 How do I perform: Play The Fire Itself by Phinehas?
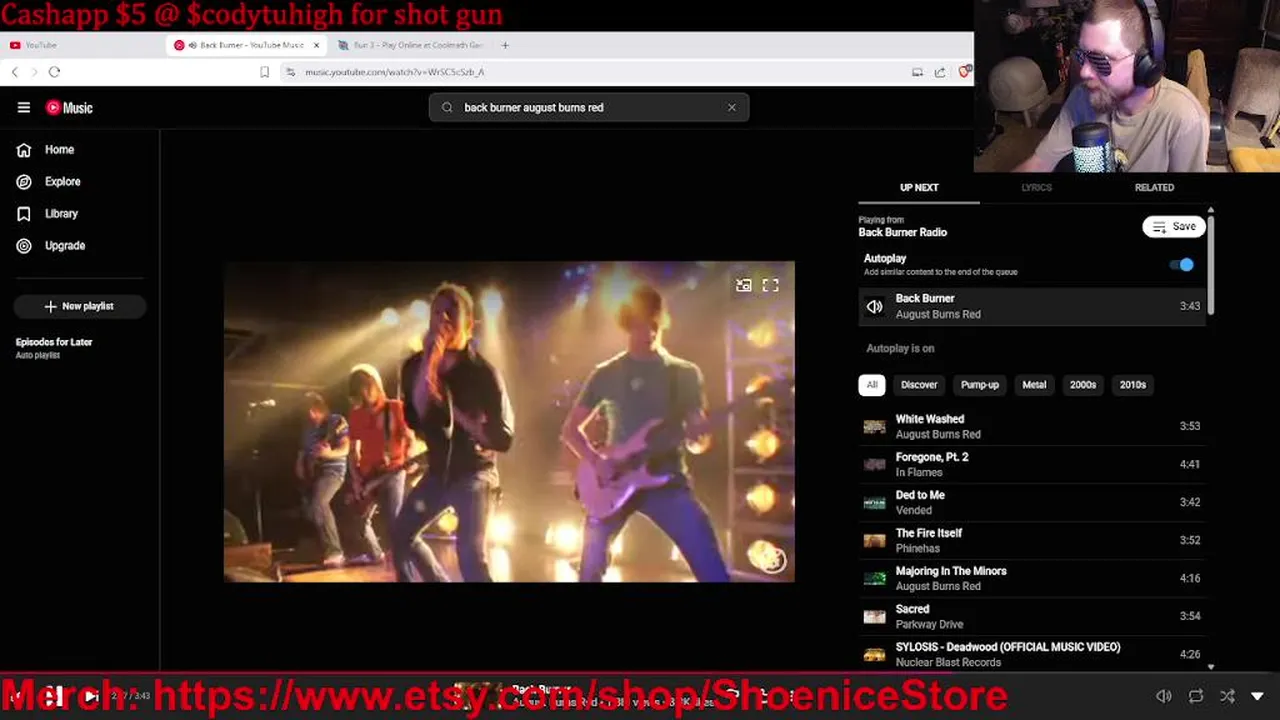(x=1032, y=540)
